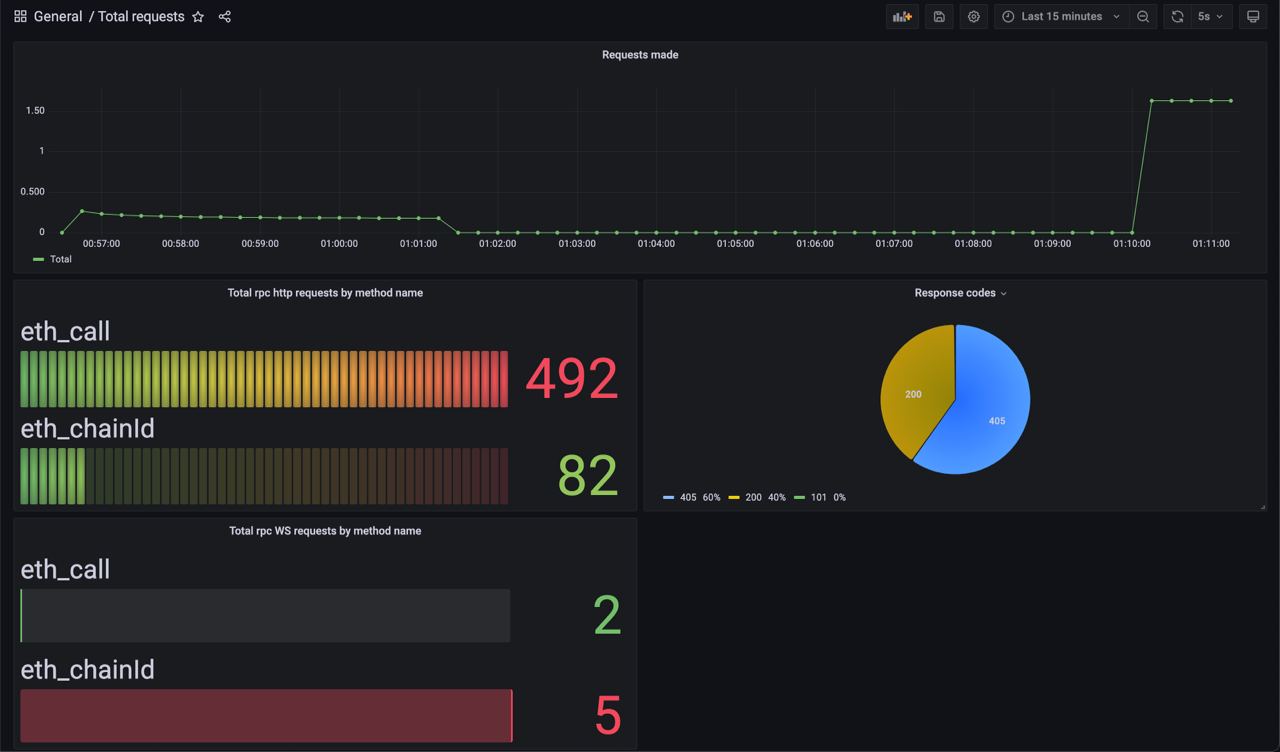Click the http eth_chainId label
This screenshot has height=752, width=1280.
(x=88, y=429)
